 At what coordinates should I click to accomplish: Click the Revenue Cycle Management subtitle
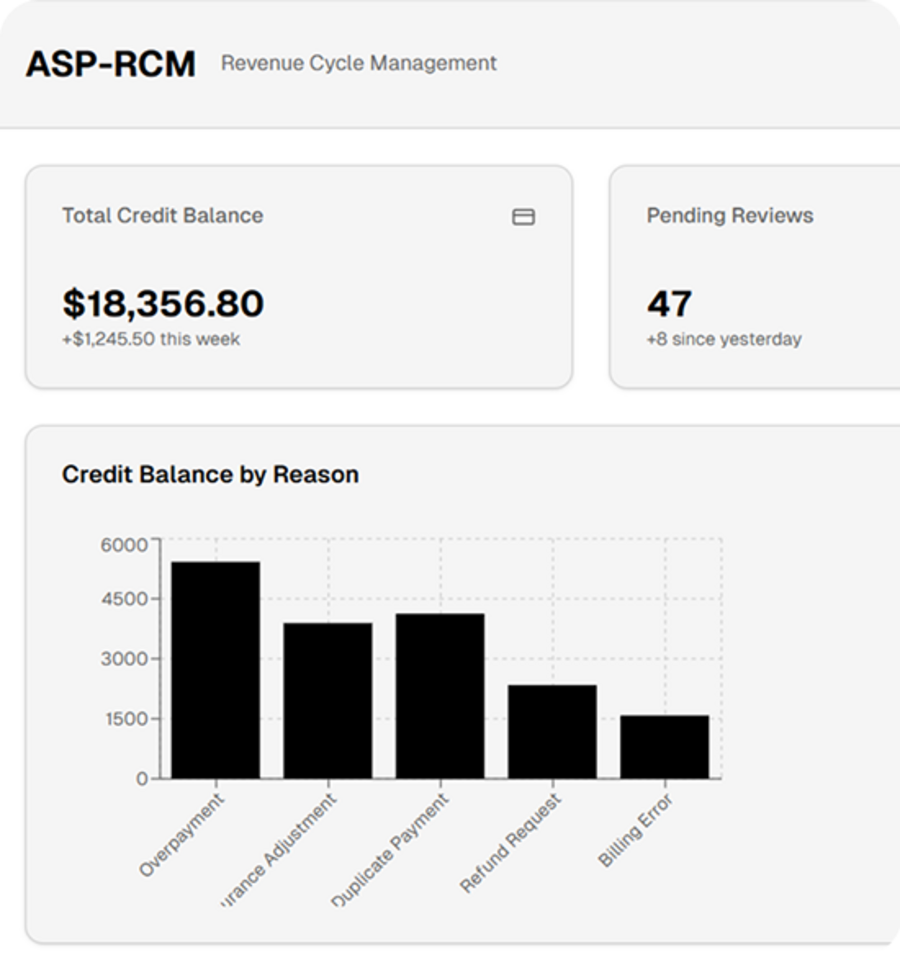point(358,64)
